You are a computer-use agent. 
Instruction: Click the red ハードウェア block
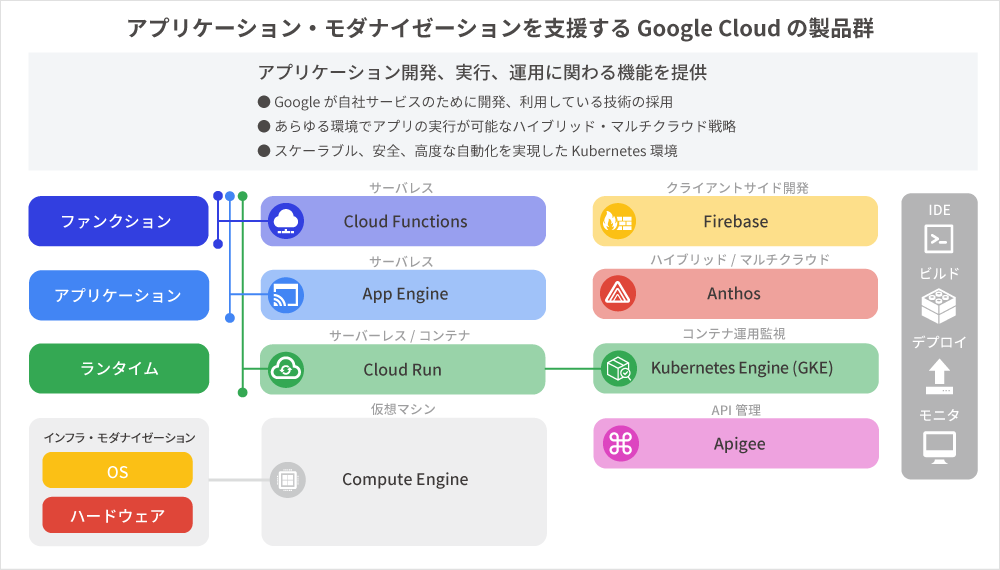[117, 516]
